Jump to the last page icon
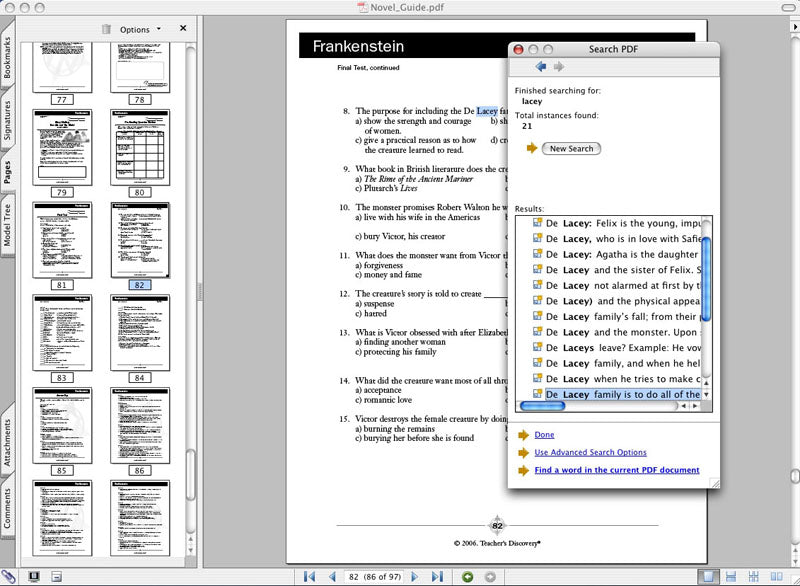 [437, 576]
